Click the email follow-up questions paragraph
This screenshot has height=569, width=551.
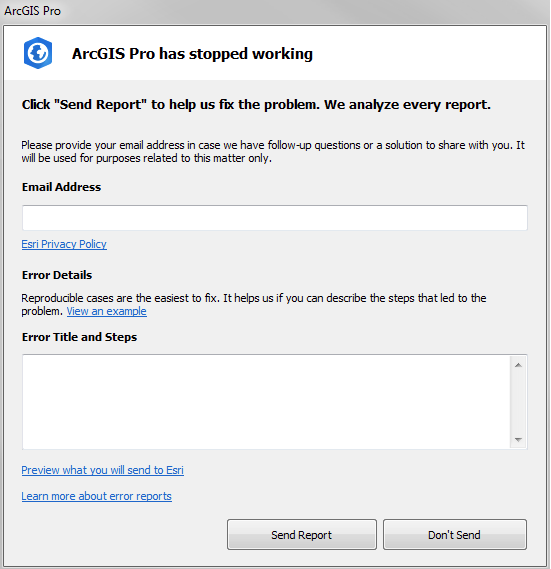pos(273,152)
